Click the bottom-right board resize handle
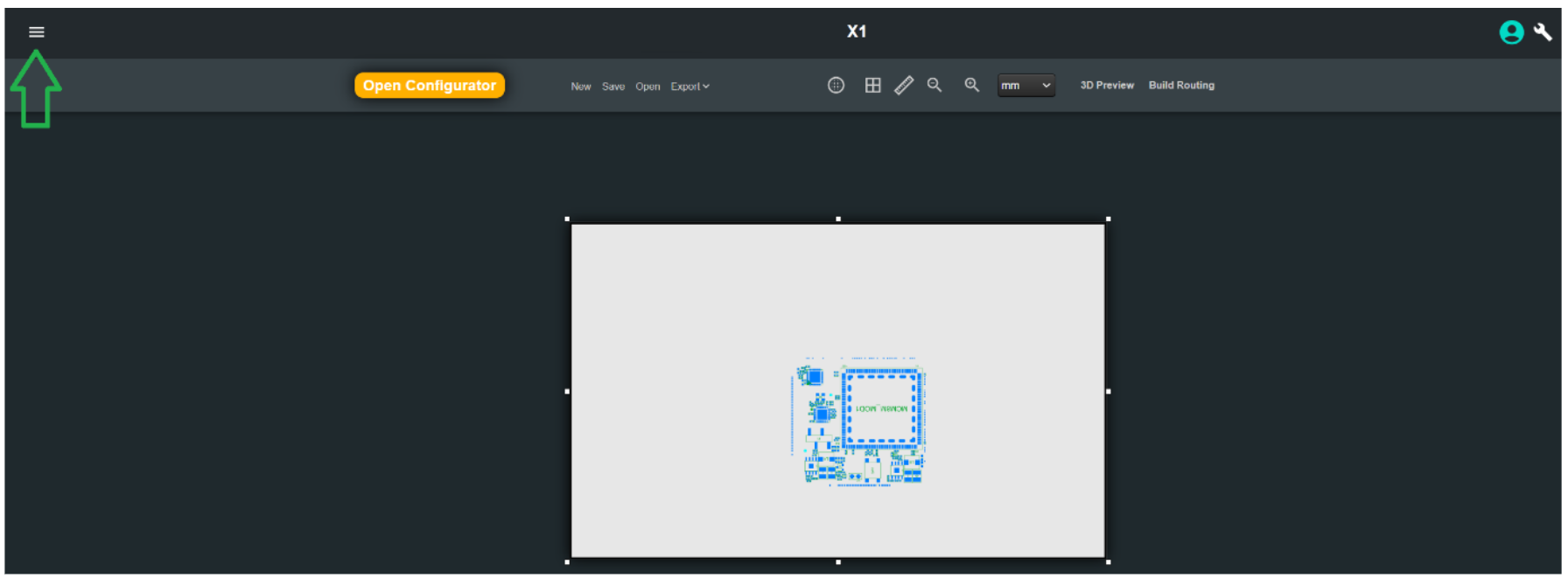The height and width of the screenshot is (578, 1568). pyautogui.click(x=1109, y=562)
